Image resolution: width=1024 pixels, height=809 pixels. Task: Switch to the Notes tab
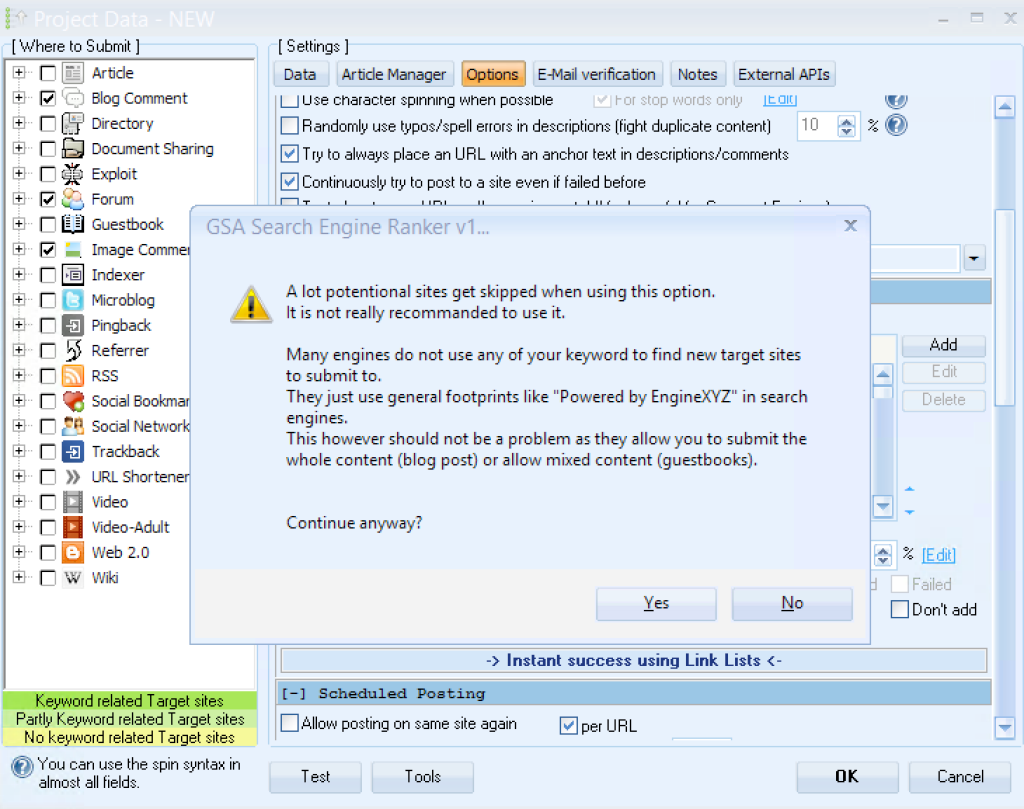(x=697, y=74)
